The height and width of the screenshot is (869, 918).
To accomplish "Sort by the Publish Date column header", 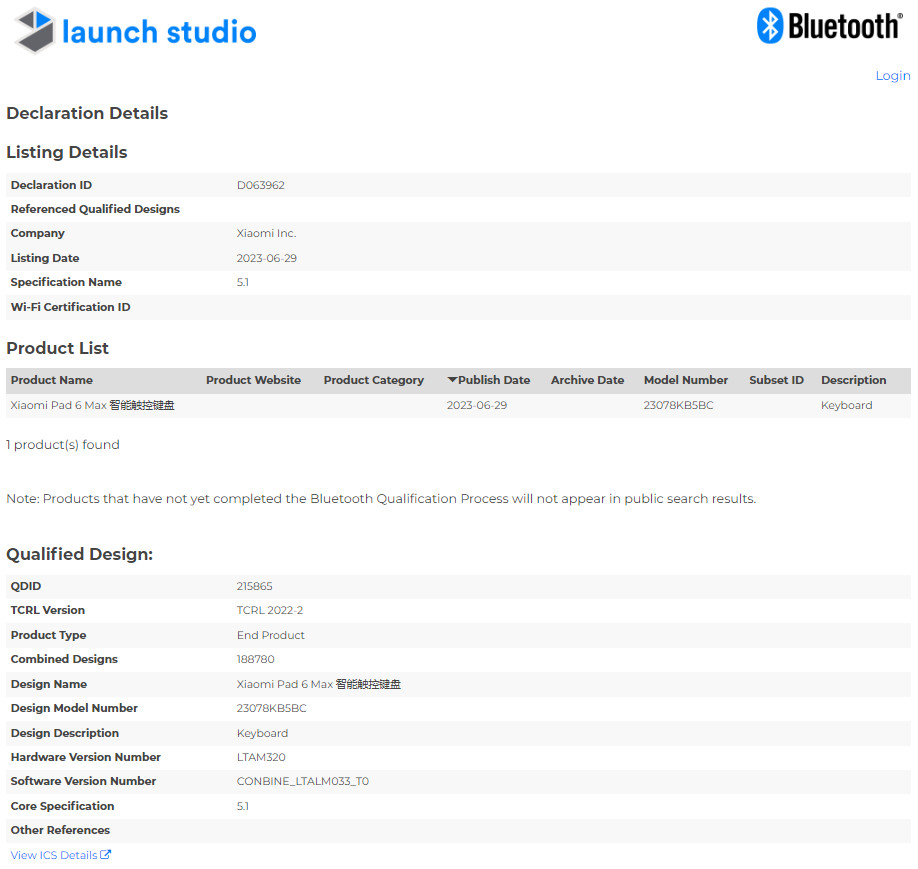I will click(x=494, y=380).
